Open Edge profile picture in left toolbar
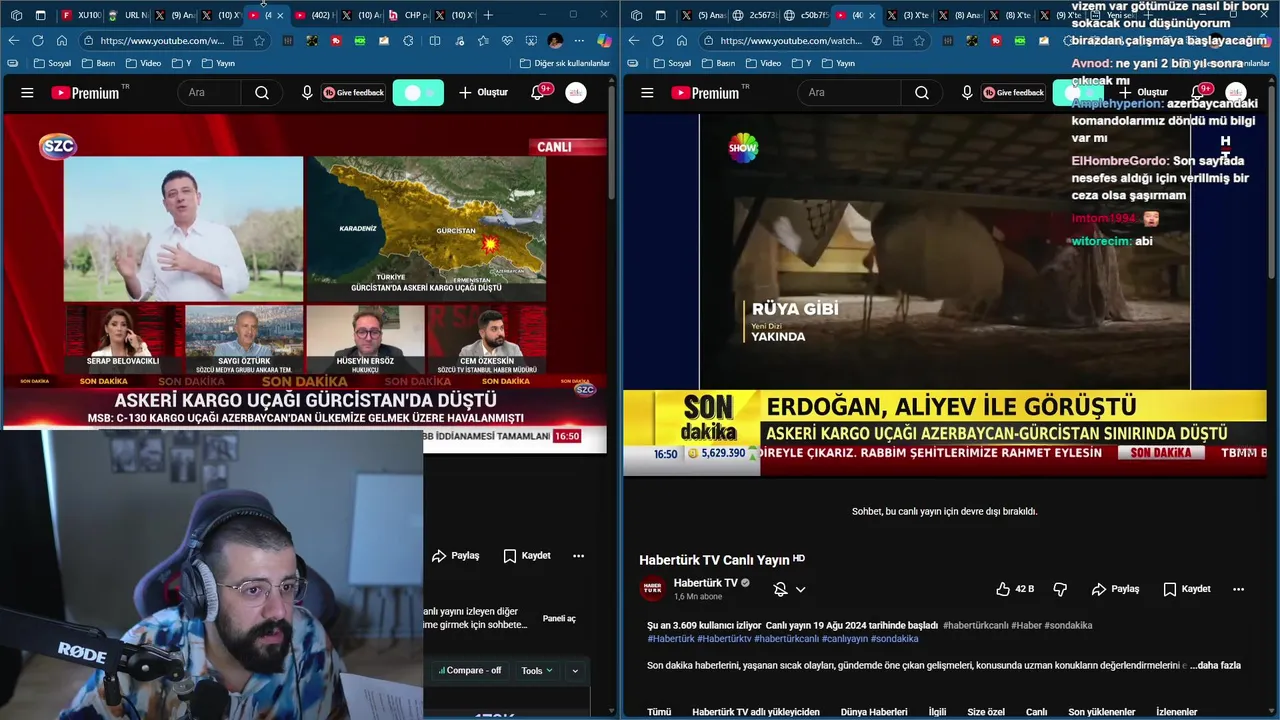The width and height of the screenshot is (1280, 720). (555, 41)
